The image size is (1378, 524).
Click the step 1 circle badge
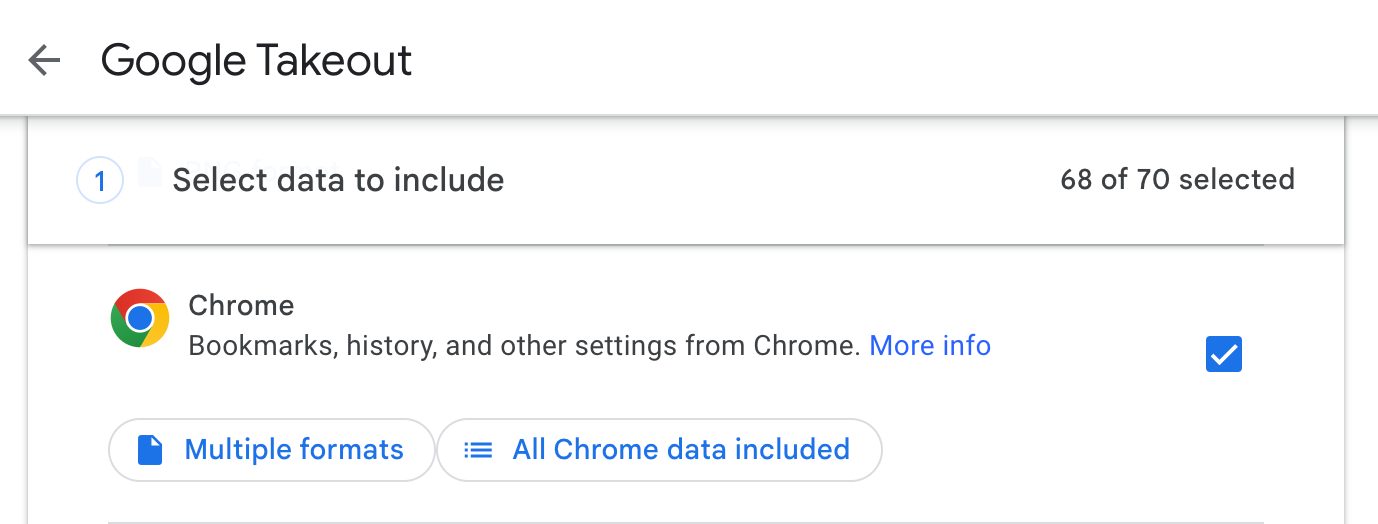[100, 181]
